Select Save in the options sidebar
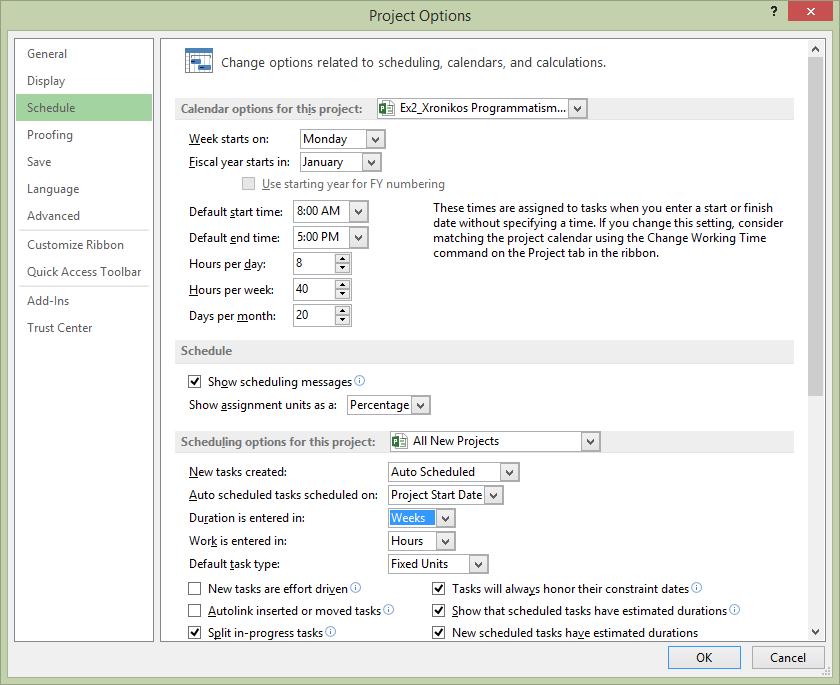The height and width of the screenshot is (685, 840). click(84, 162)
